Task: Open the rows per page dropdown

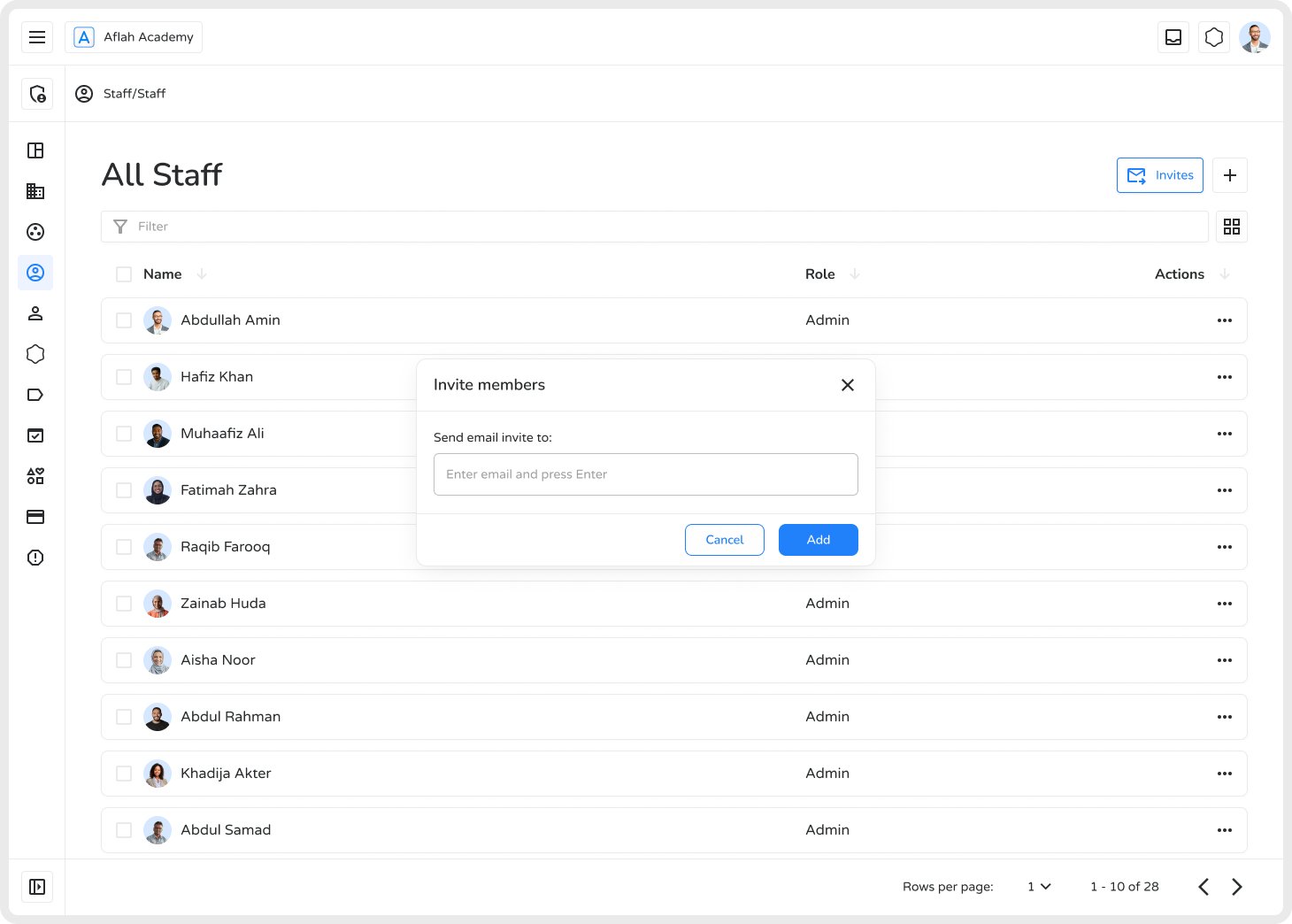Action: (x=1039, y=887)
